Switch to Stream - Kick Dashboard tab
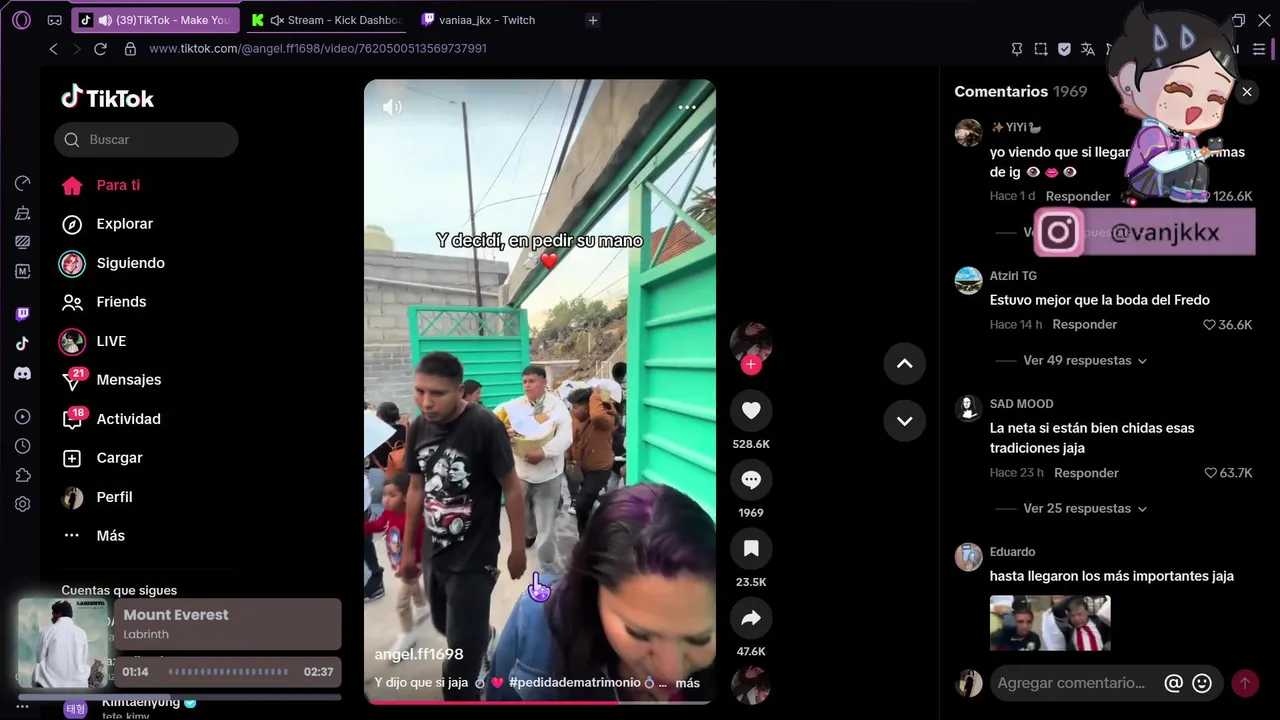The height and width of the screenshot is (720, 1280). click(326, 20)
